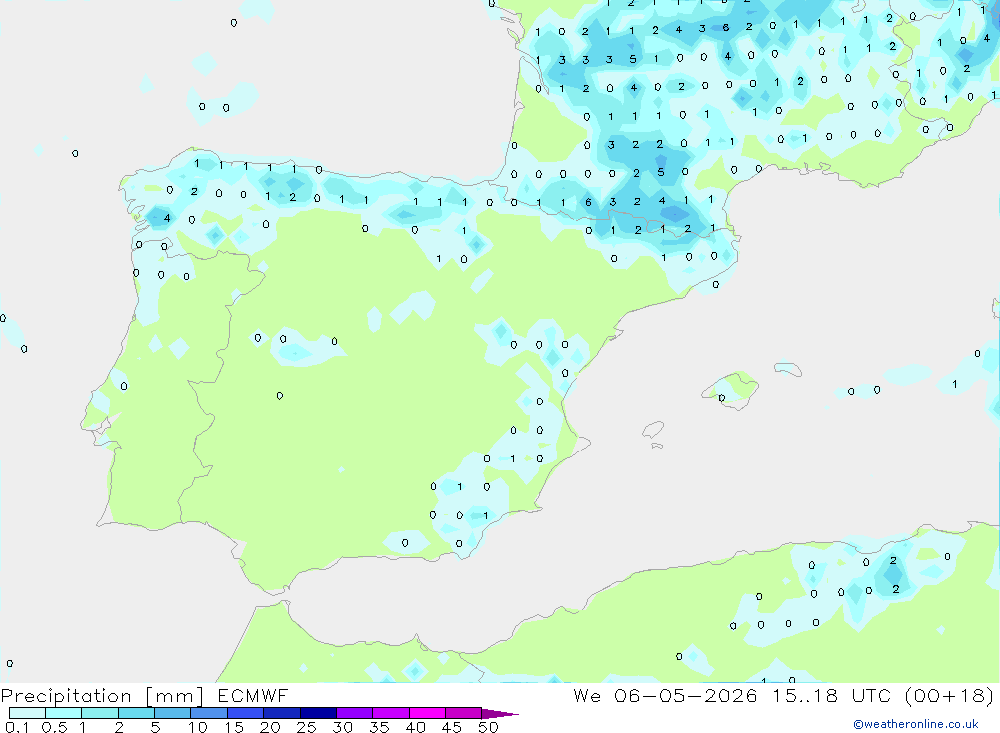Click the arrow tip beyond 50 mm legend

tap(501, 714)
